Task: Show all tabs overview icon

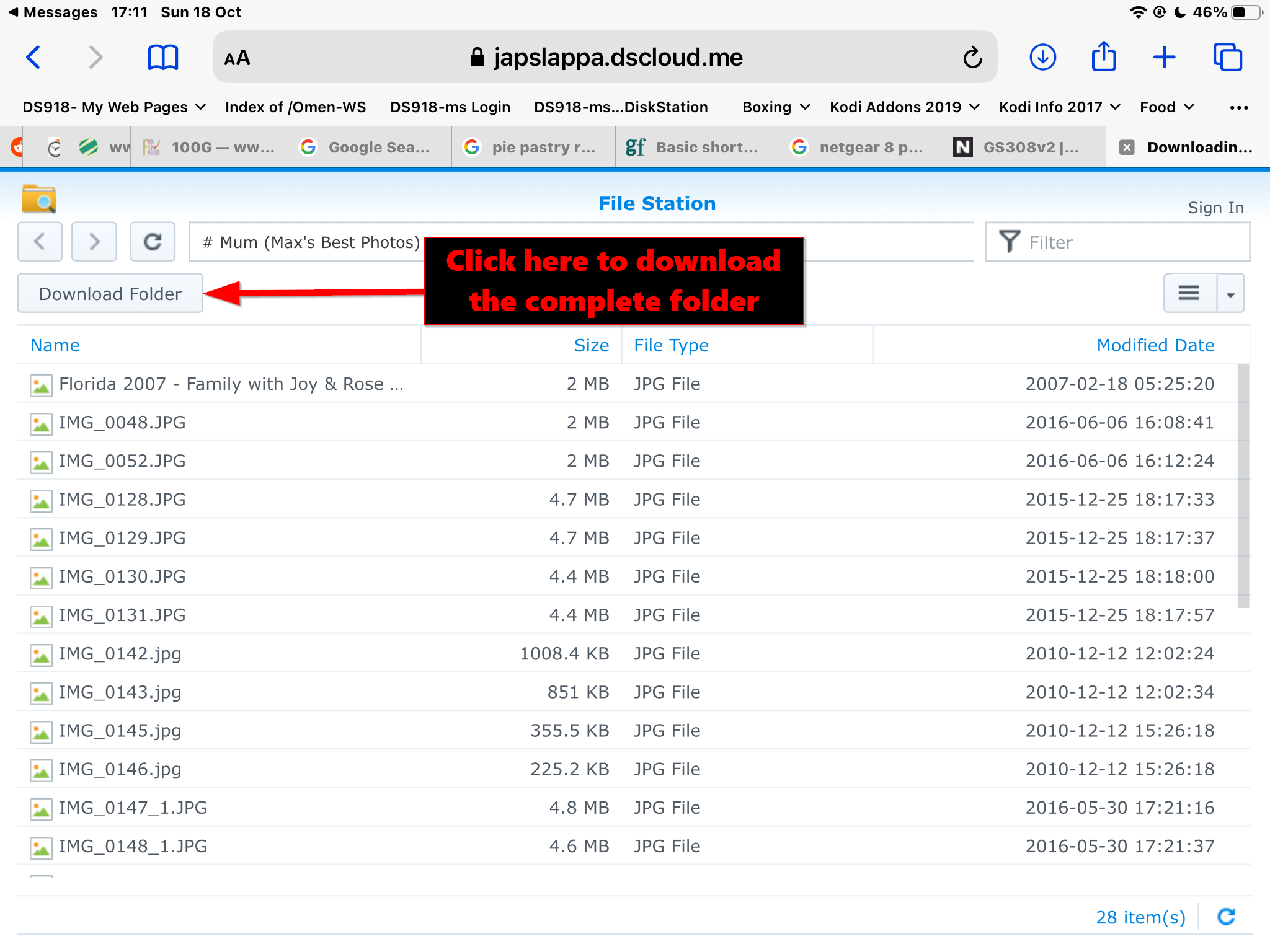Action: [x=1228, y=58]
